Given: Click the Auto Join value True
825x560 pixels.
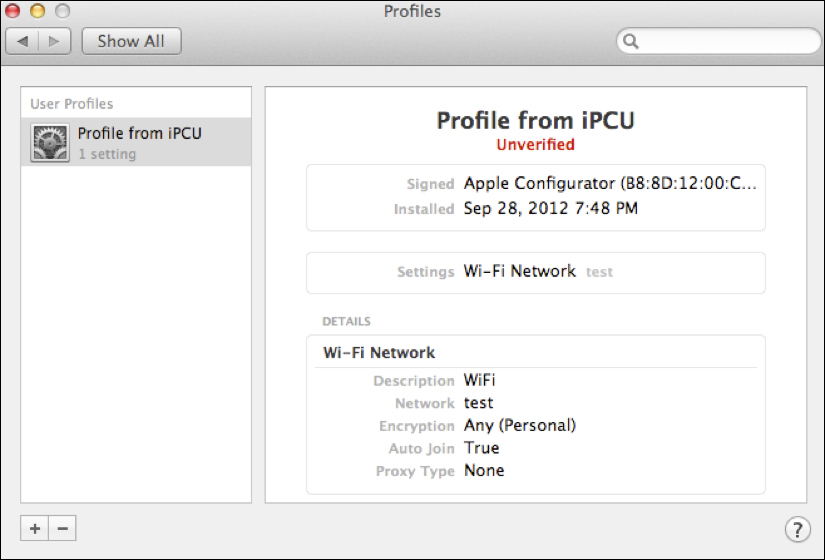Looking at the screenshot, I should (x=481, y=448).
